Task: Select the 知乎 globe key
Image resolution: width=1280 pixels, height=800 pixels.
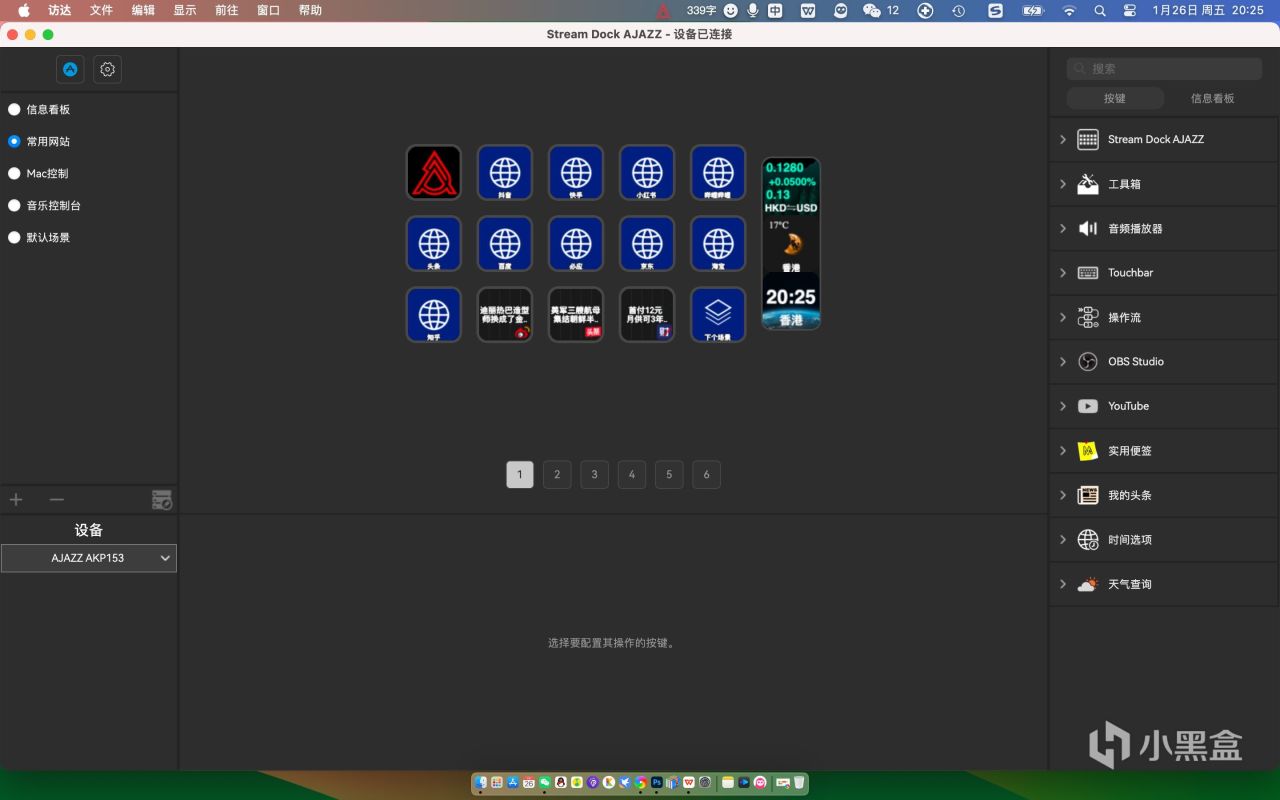Action: click(x=434, y=314)
